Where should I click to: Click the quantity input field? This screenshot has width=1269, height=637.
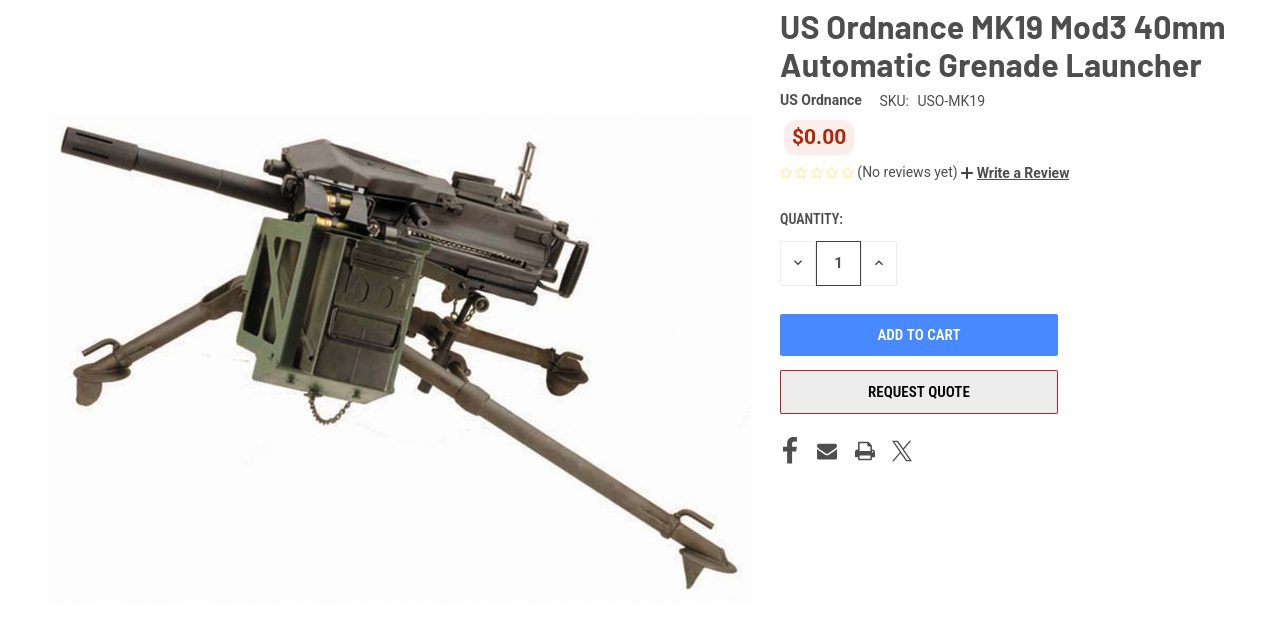pyautogui.click(x=838, y=264)
